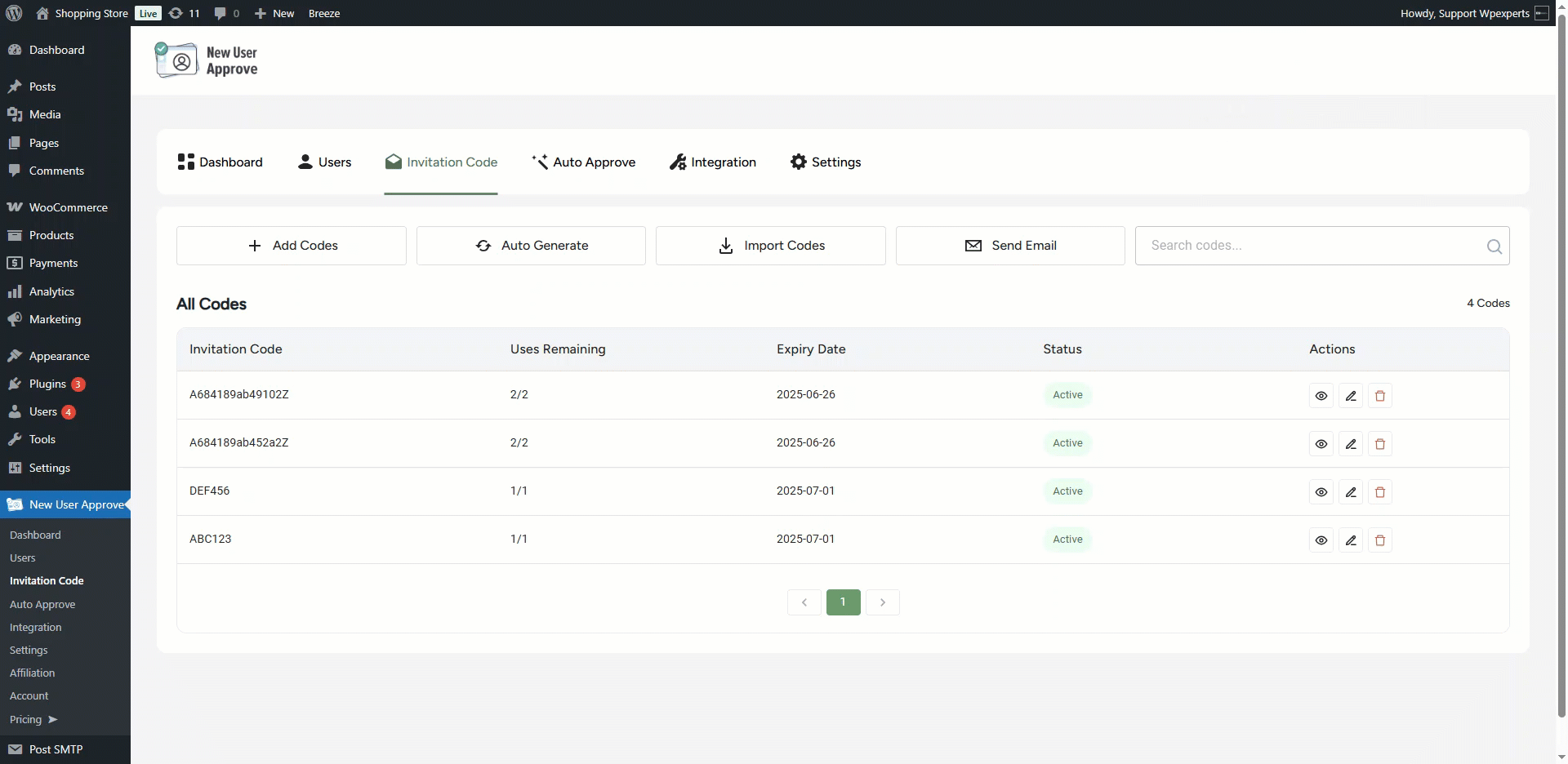Screen dimensions: 1568x764
Task: Go to next page of codes
Action: 882,602
